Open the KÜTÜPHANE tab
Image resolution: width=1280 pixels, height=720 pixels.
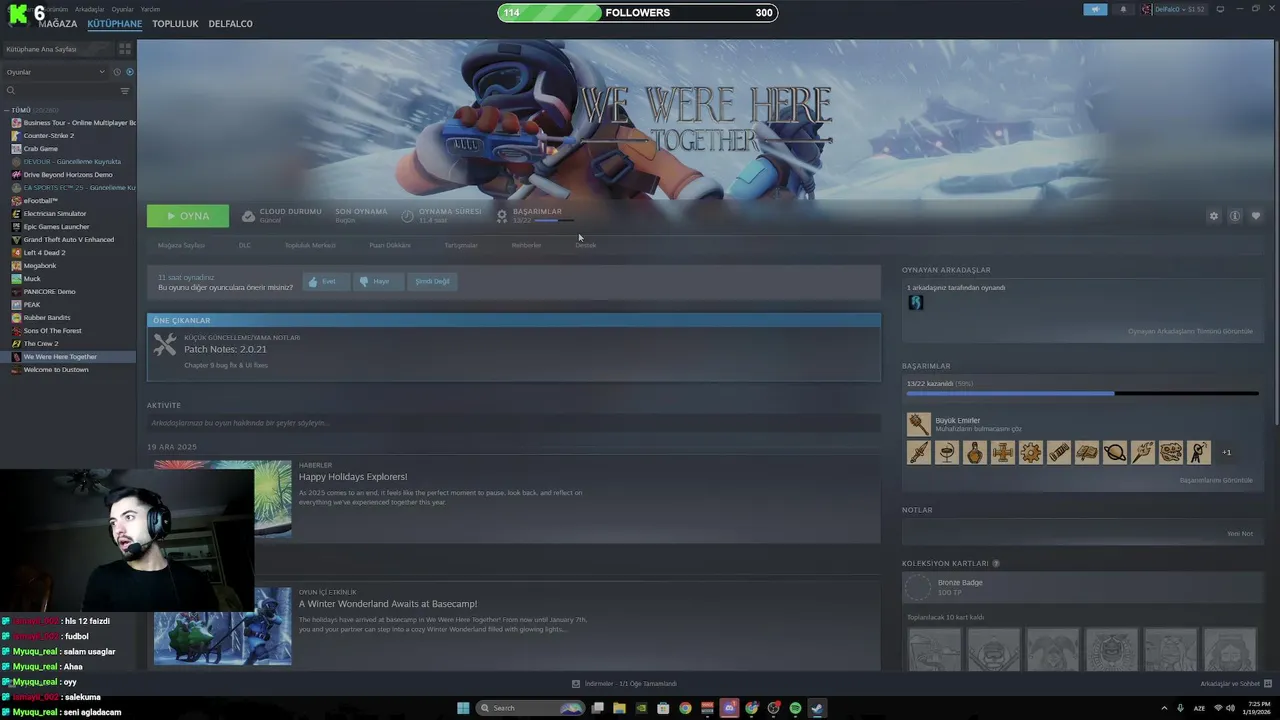[x=115, y=24]
